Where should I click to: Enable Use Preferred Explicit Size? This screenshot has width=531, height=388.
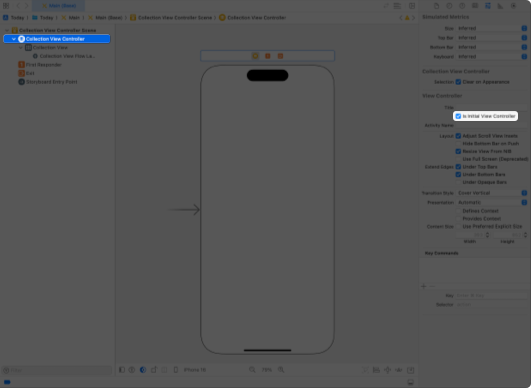click(x=458, y=227)
